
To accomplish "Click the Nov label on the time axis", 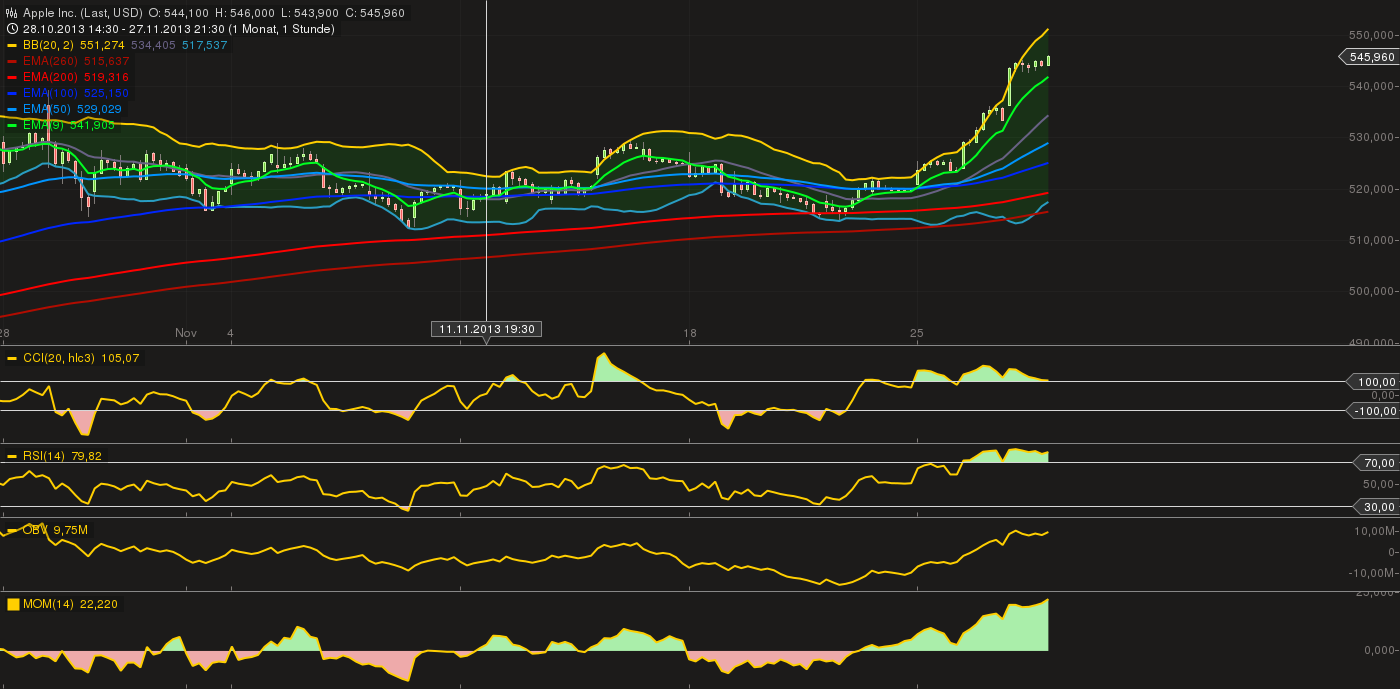I will tap(185, 333).
